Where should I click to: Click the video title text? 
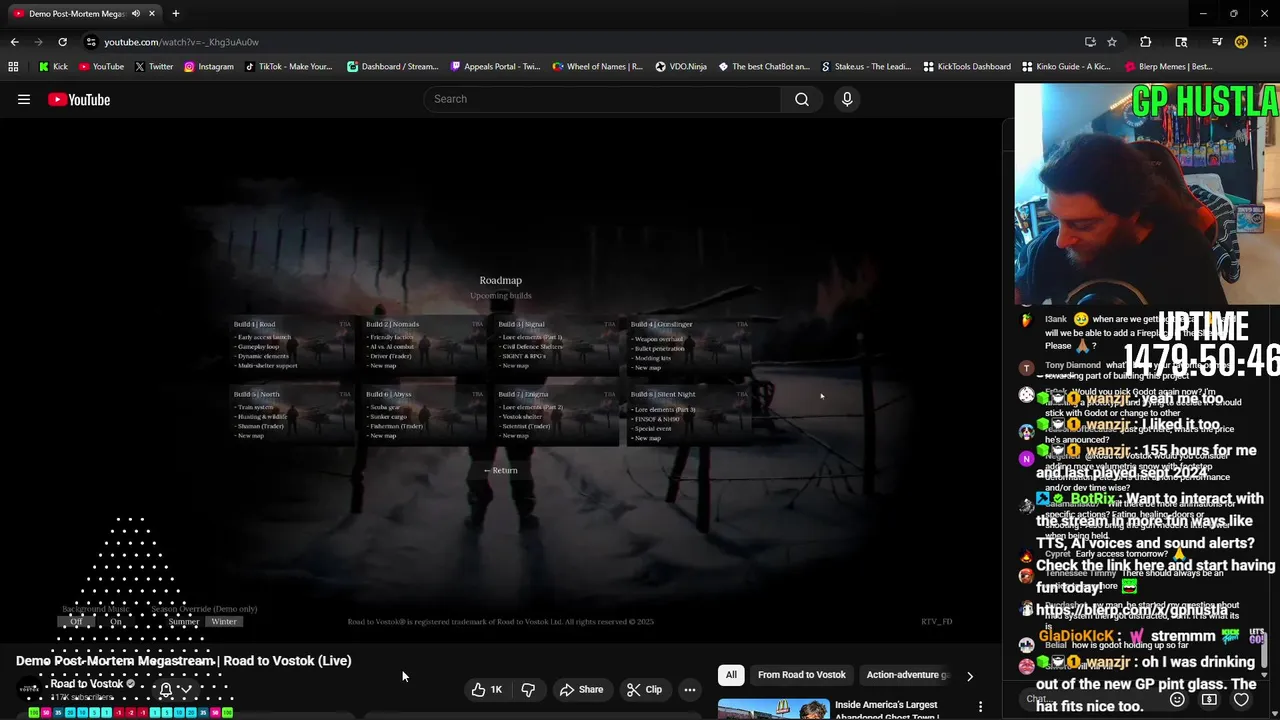click(x=183, y=661)
